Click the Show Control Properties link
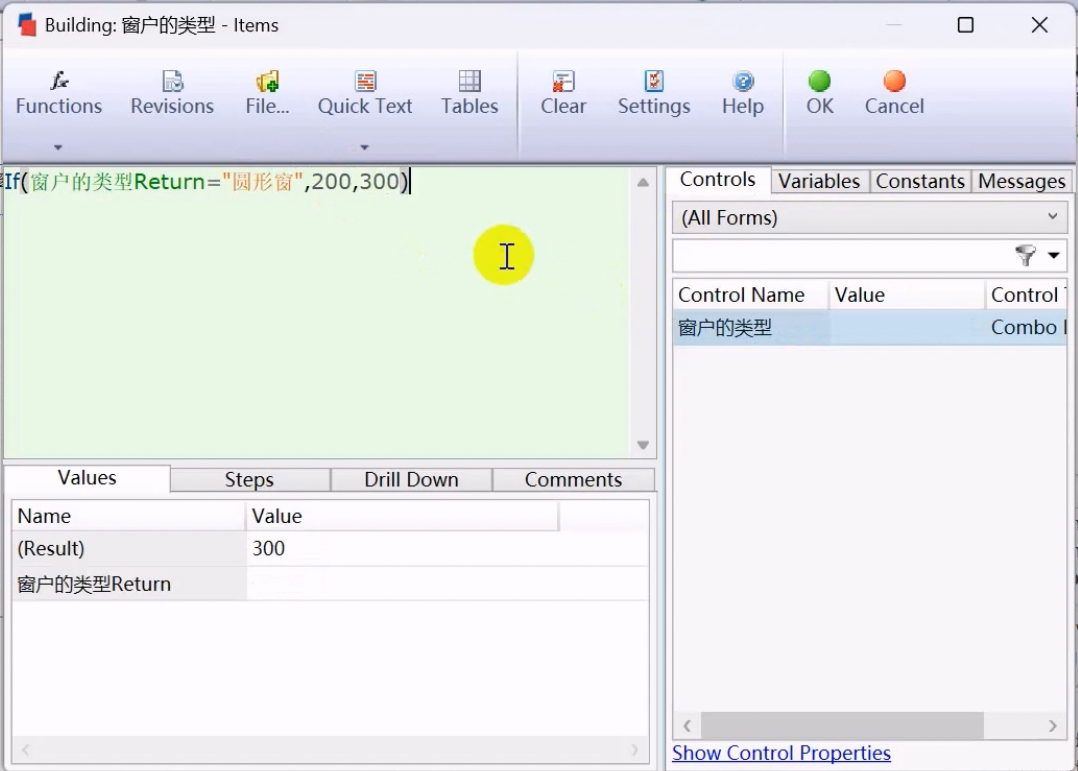1078x771 pixels. pyautogui.click(x=781, y=753)
